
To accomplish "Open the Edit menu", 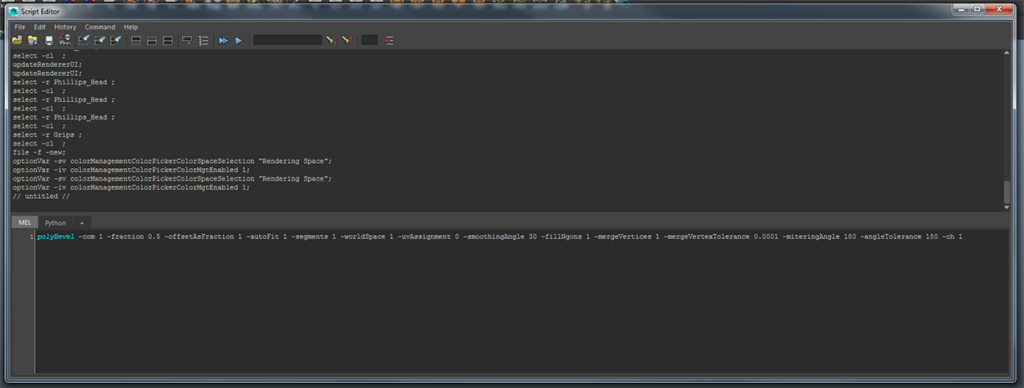I will click(40, 27).
